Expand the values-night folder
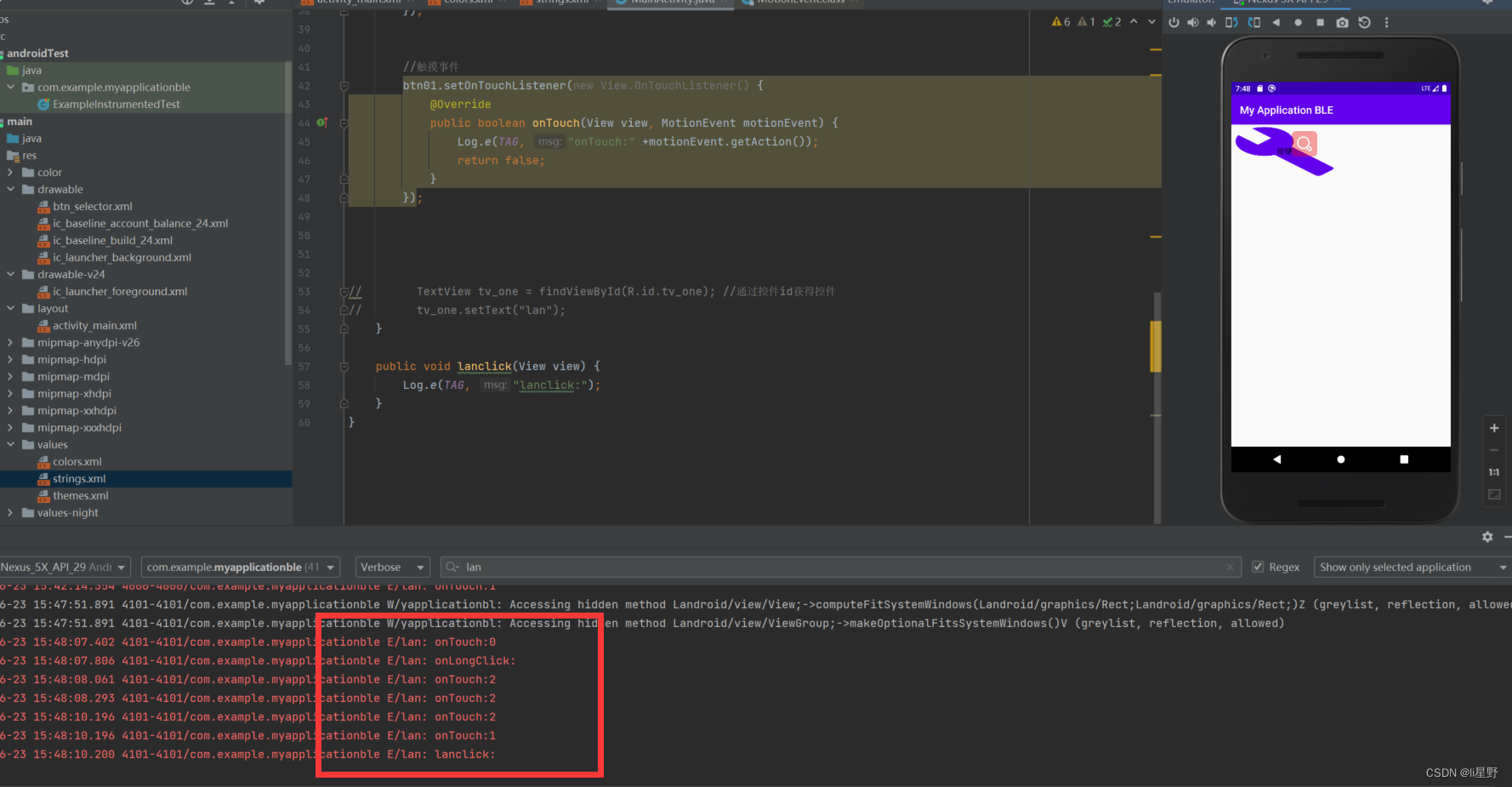The height and width of the screenshot is (787, 1512). click(11, 512)
